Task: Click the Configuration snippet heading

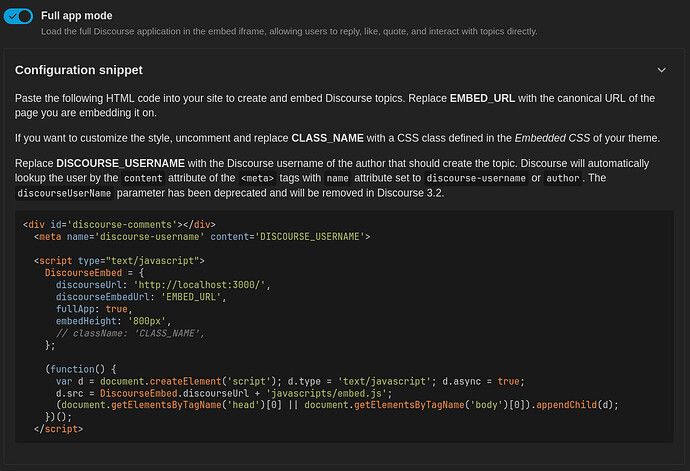Action: (x=79, y=70)
